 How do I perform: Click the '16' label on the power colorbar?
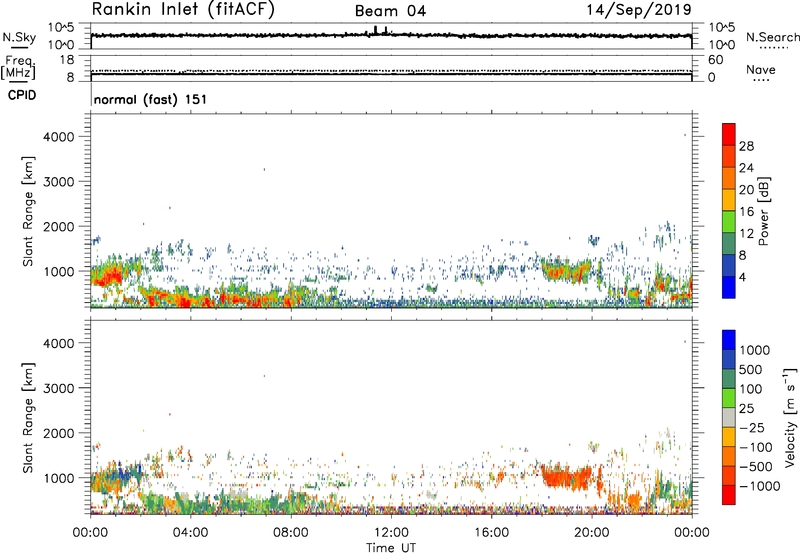click(746, 212)
